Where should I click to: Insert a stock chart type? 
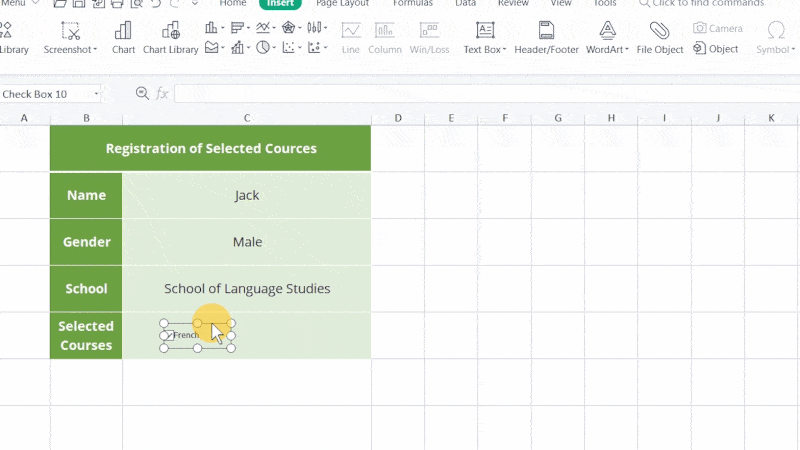[x=314, y=28]
